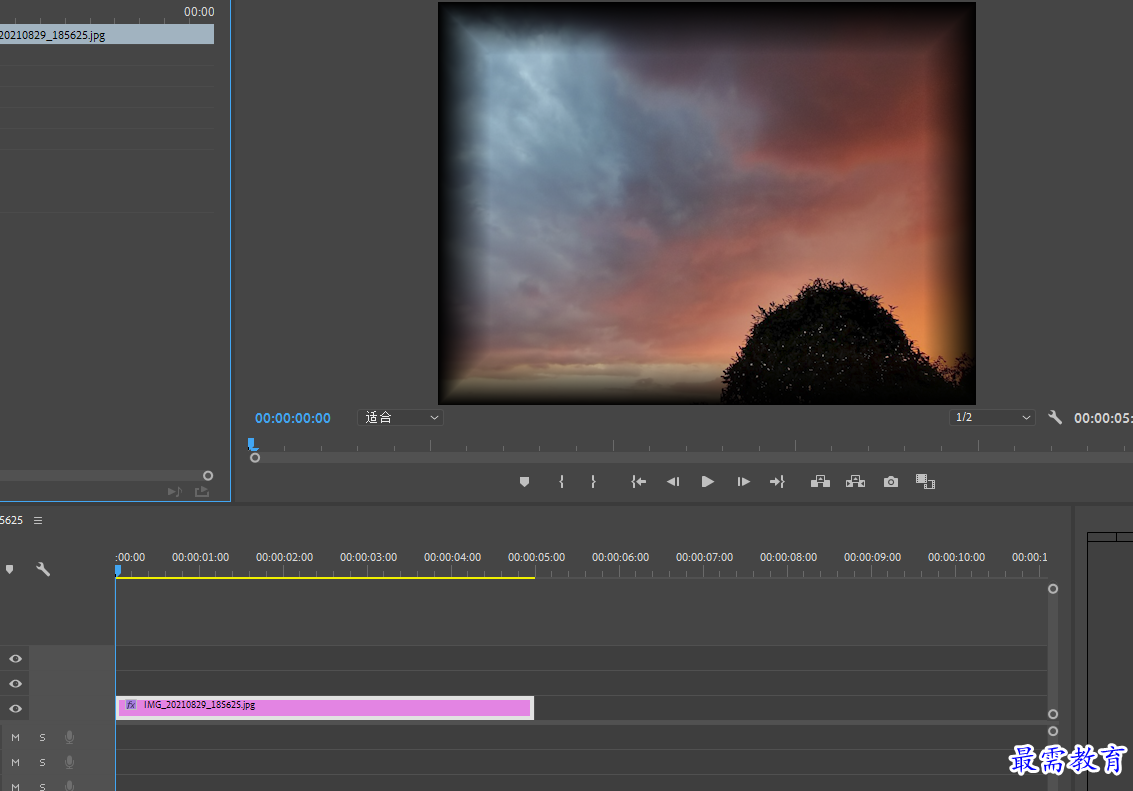Click the Source panel zoom scroll handle
The image size is (1133, 791).
(x=208, y=475)
